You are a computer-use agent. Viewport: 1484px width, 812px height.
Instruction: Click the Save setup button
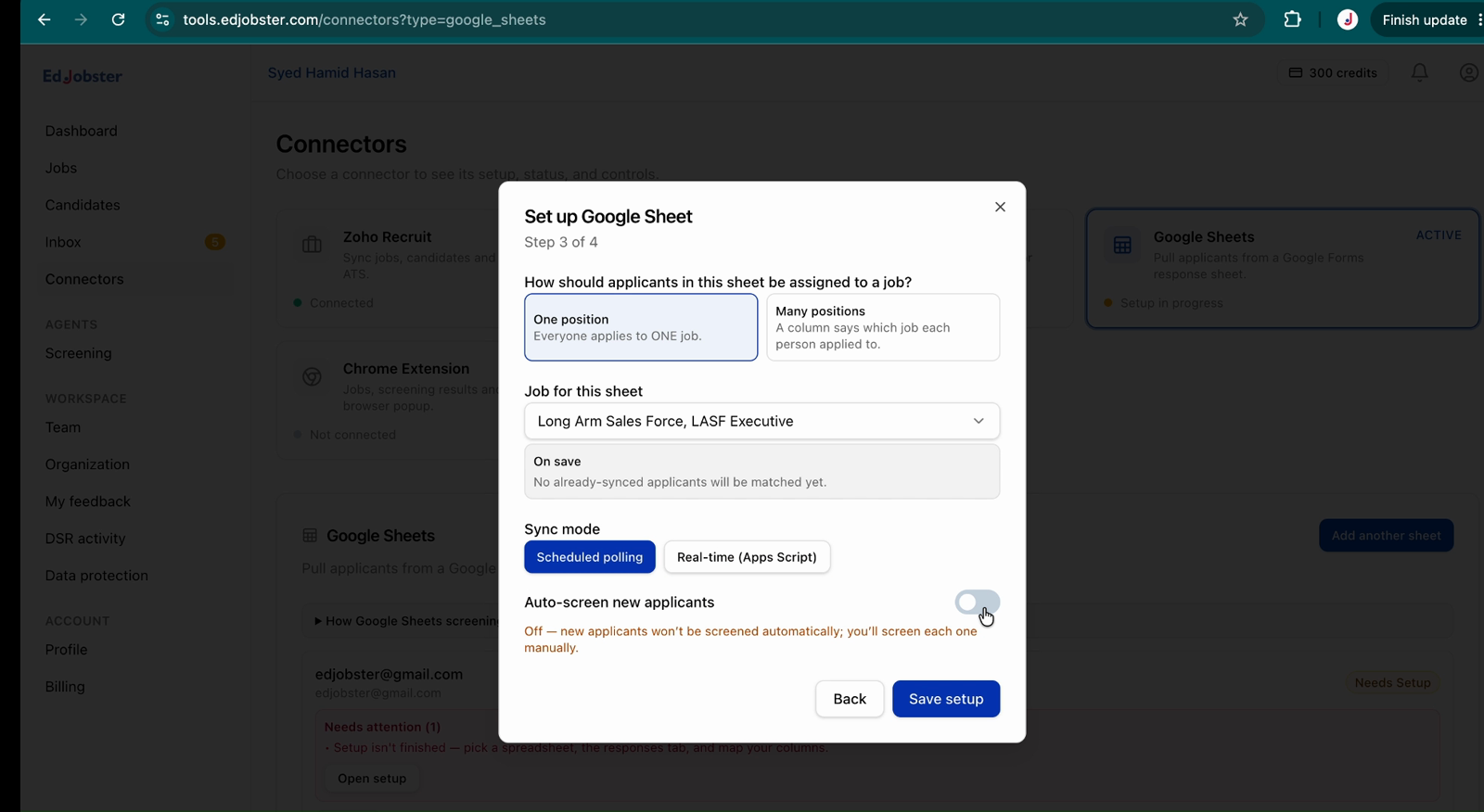[946, 699]
